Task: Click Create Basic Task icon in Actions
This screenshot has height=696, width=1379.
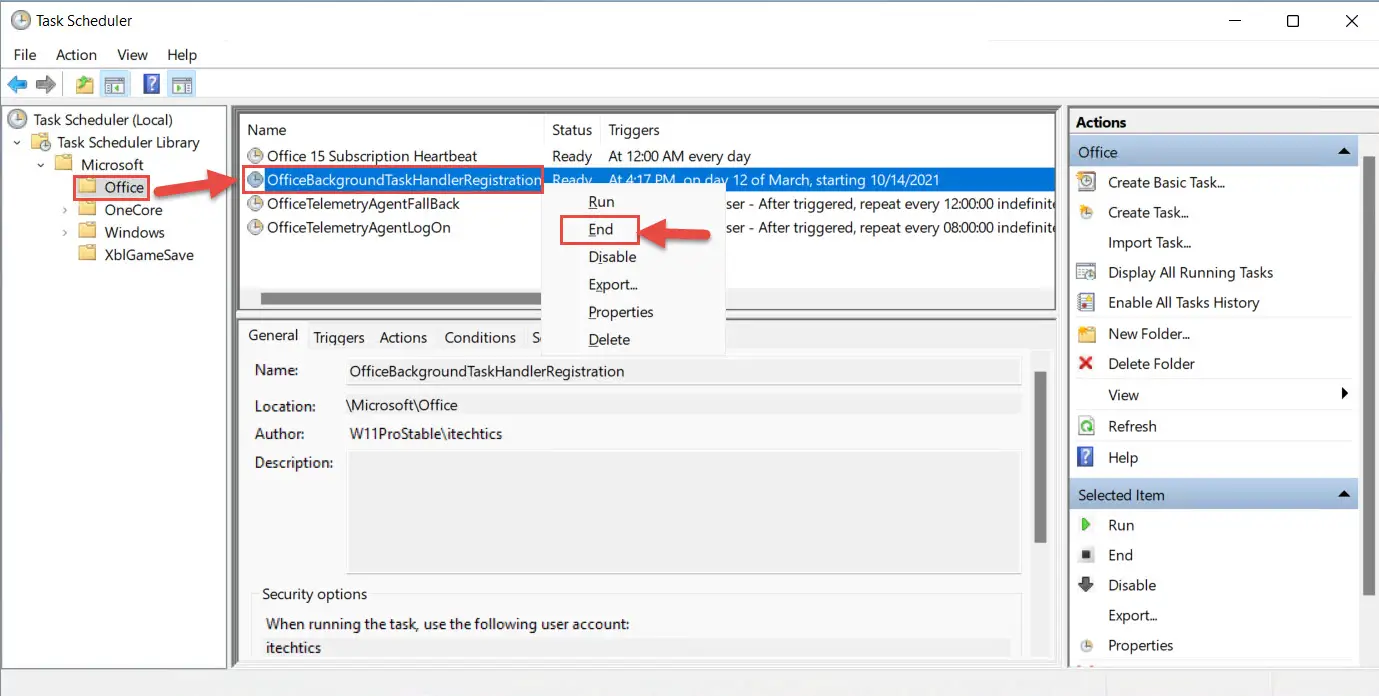Action: pyautogui.click(x=1086, y=182)
